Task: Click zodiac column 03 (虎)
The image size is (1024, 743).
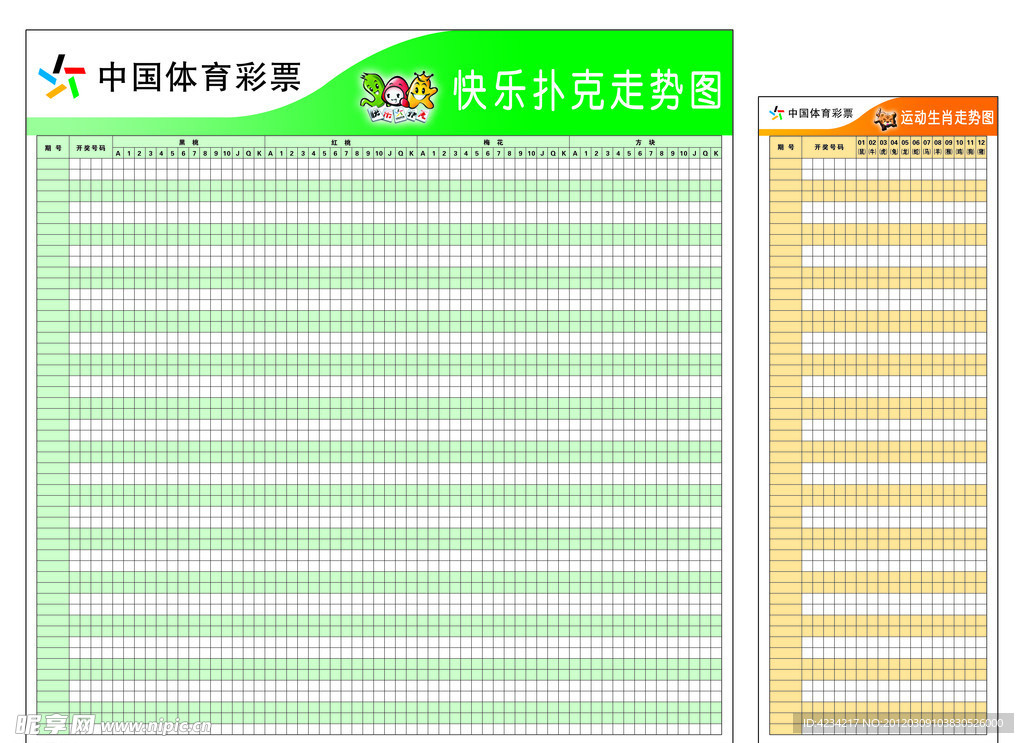Action: coord(883,147)
